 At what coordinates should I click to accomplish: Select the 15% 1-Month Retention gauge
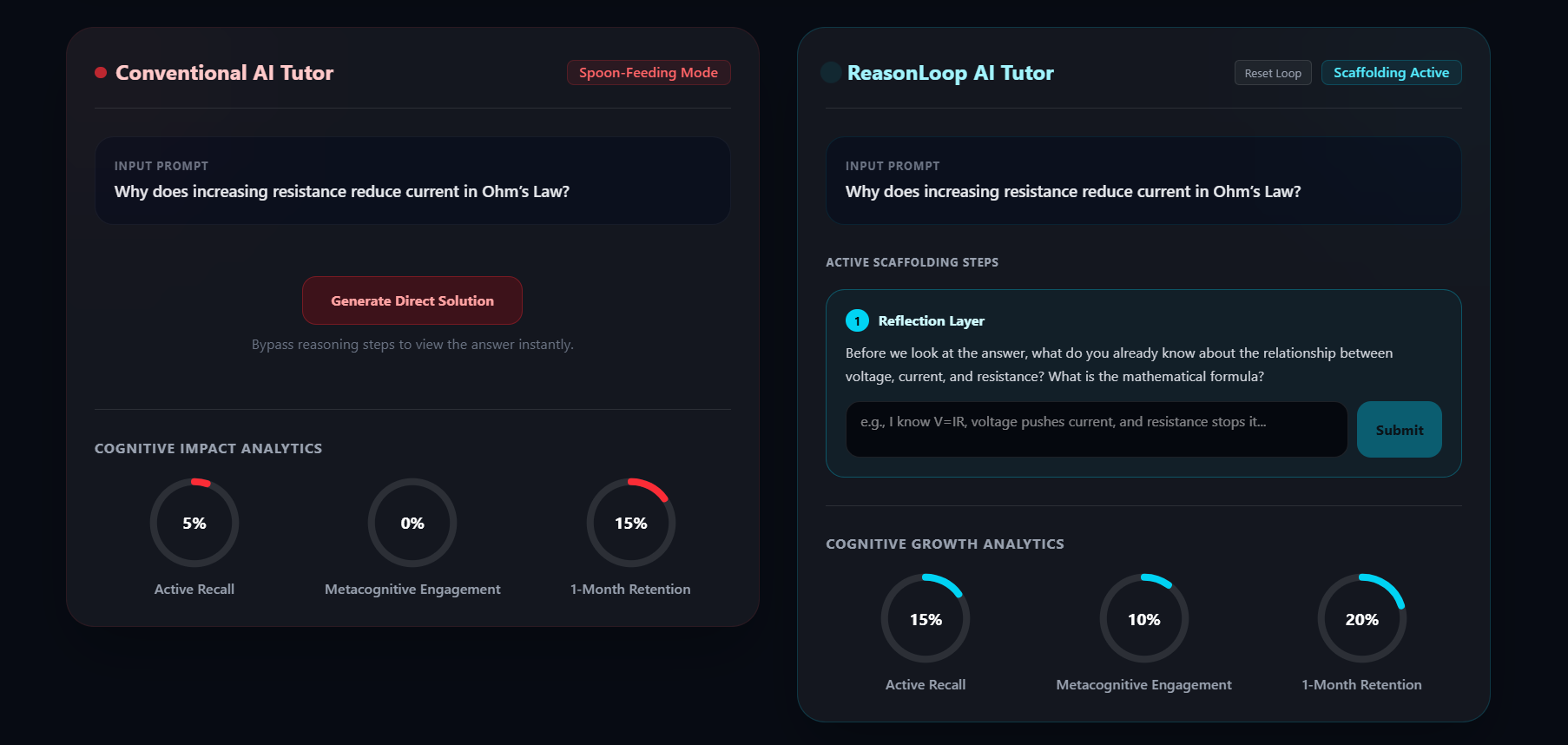coord(631,523)
